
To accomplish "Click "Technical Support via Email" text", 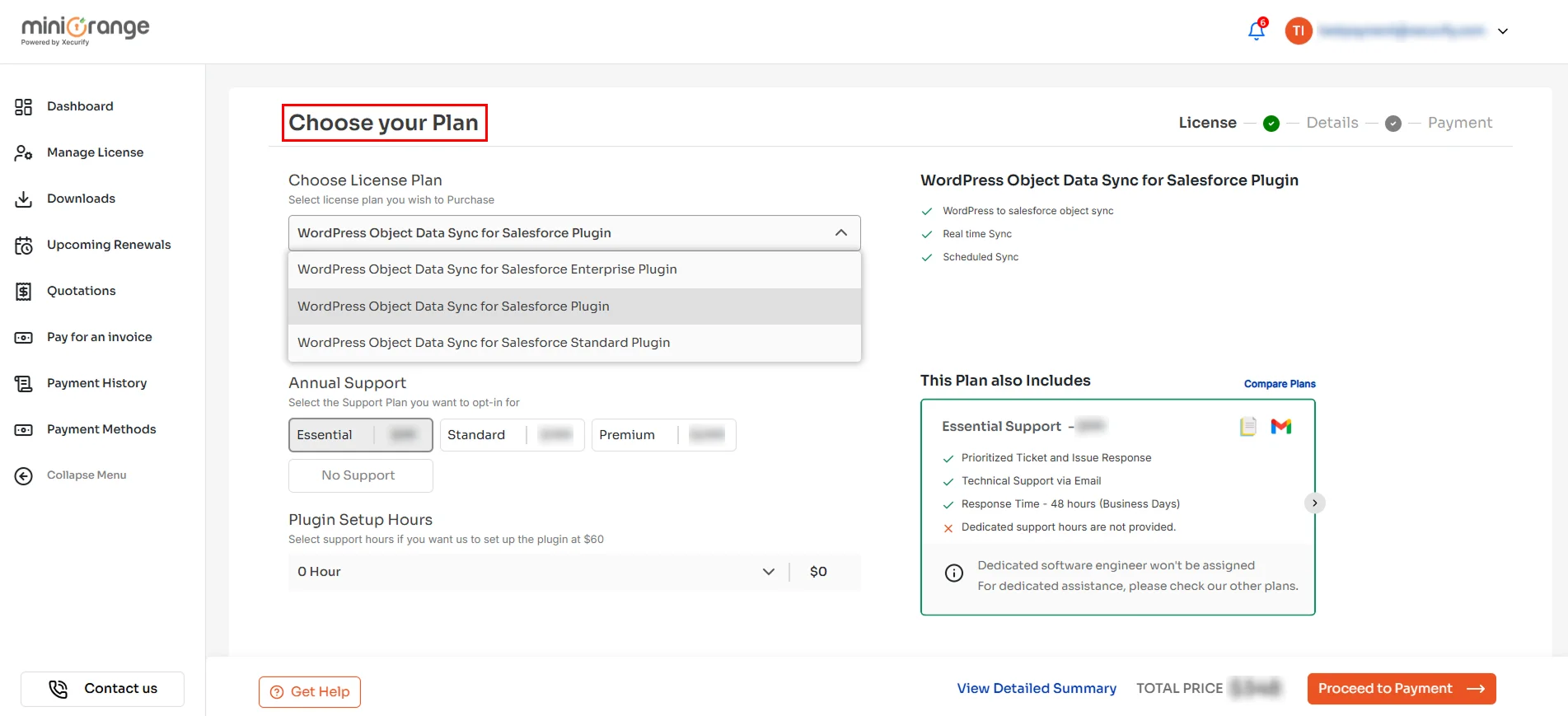I will (1031, 481).
